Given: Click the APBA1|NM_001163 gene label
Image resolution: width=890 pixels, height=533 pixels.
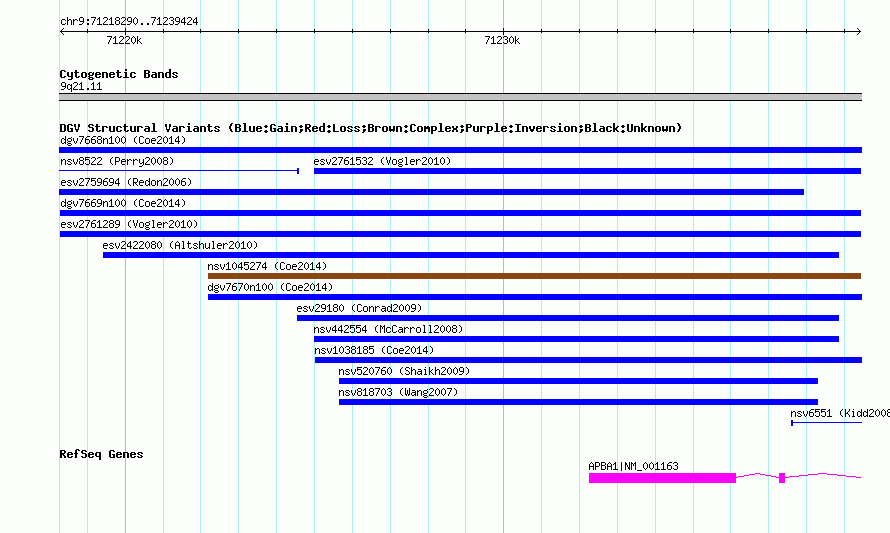Looking at the screenshot, I should 633,466.
